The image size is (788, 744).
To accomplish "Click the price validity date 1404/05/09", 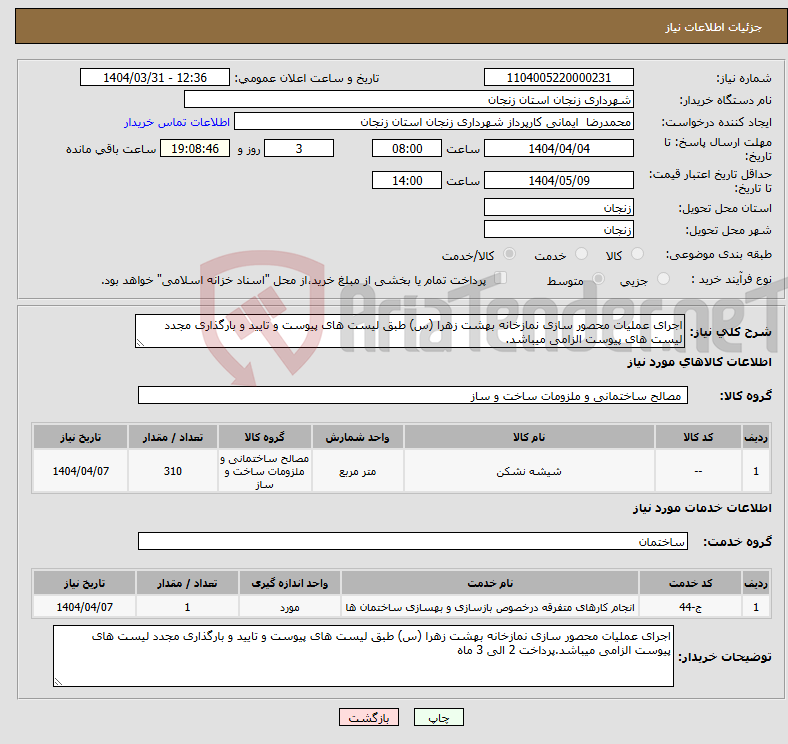I will [x=558, y=180].
